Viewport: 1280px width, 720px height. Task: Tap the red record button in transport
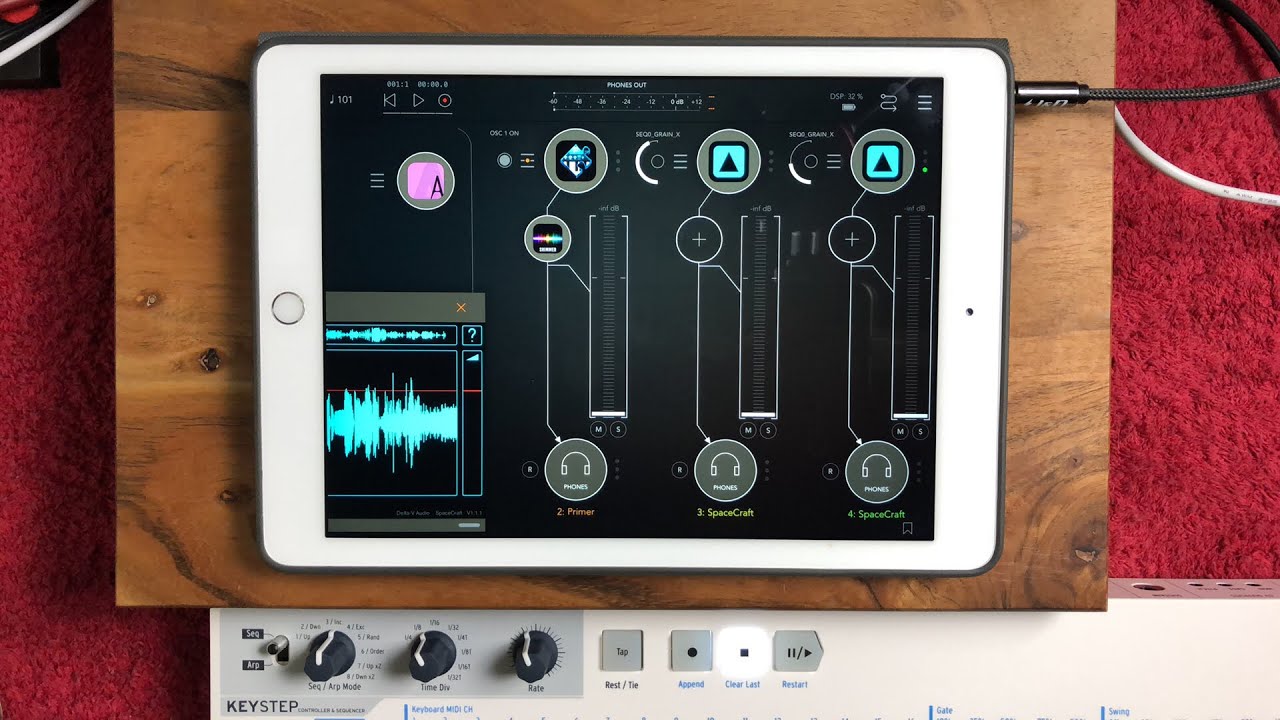(x=445, y=100)
